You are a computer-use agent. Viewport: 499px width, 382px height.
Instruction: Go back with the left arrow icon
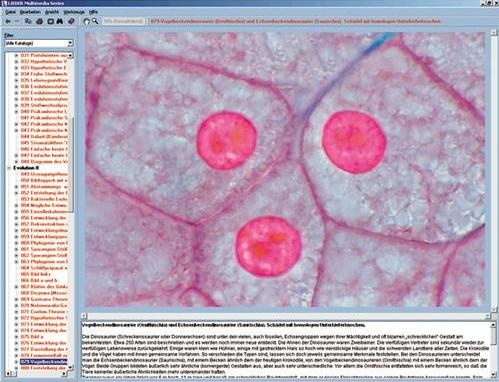tap(8, 21)
